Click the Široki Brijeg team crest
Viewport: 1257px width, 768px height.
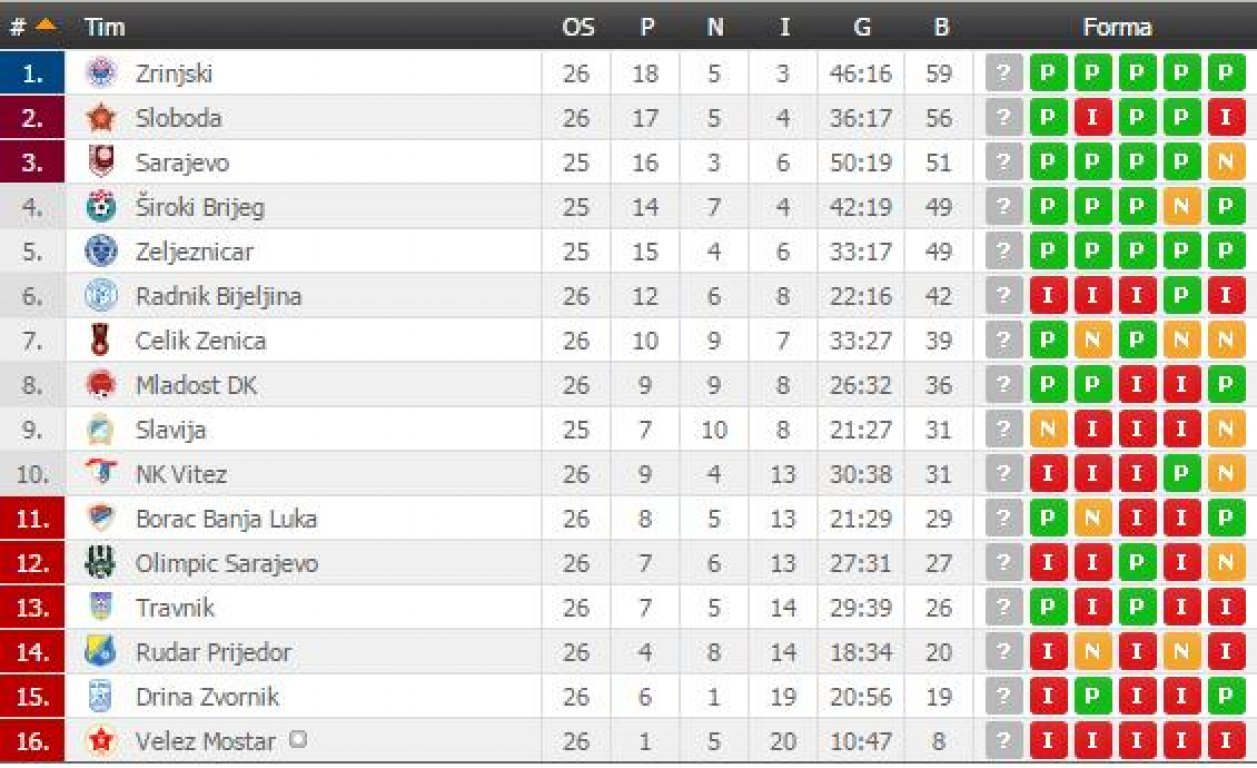click(x=101, y=207)
